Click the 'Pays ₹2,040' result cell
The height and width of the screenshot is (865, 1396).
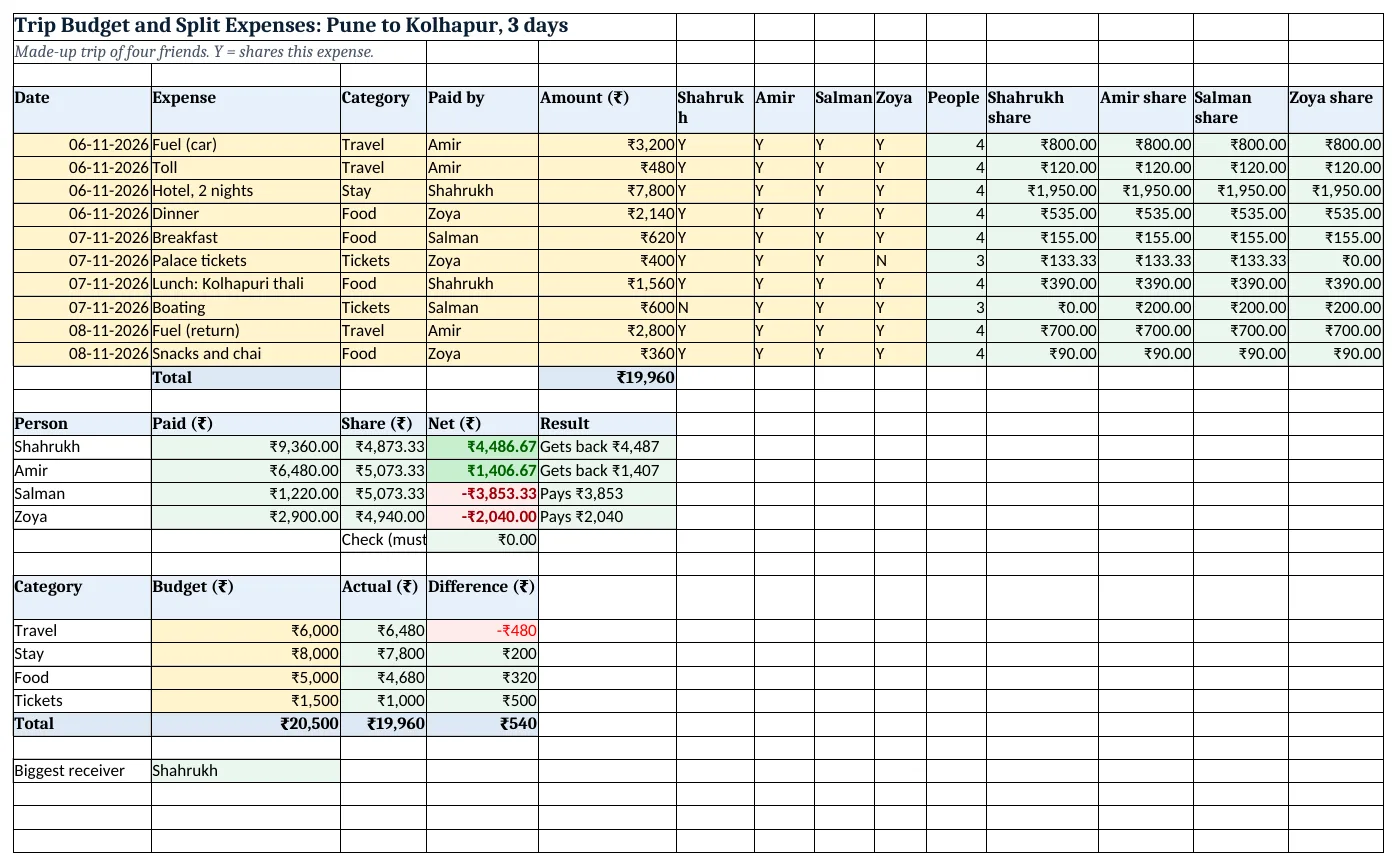tap(607, 516)
